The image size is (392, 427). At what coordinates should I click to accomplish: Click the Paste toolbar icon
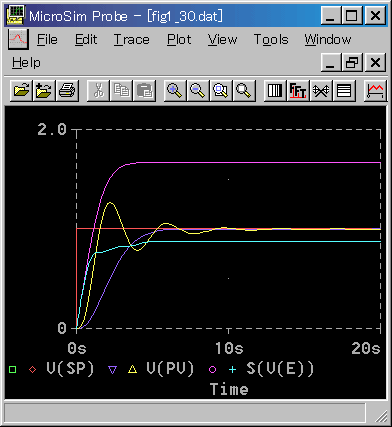(x=144, y=90)
